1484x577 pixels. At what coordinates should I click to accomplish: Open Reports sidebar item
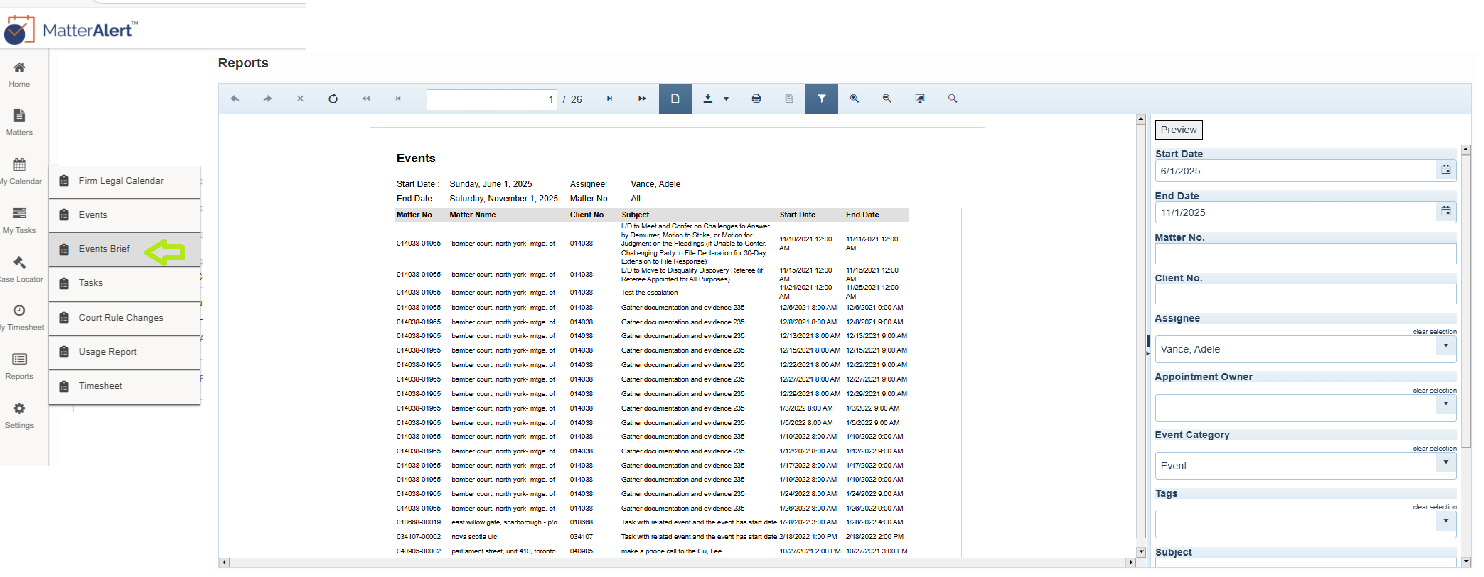tap(19, 367)
